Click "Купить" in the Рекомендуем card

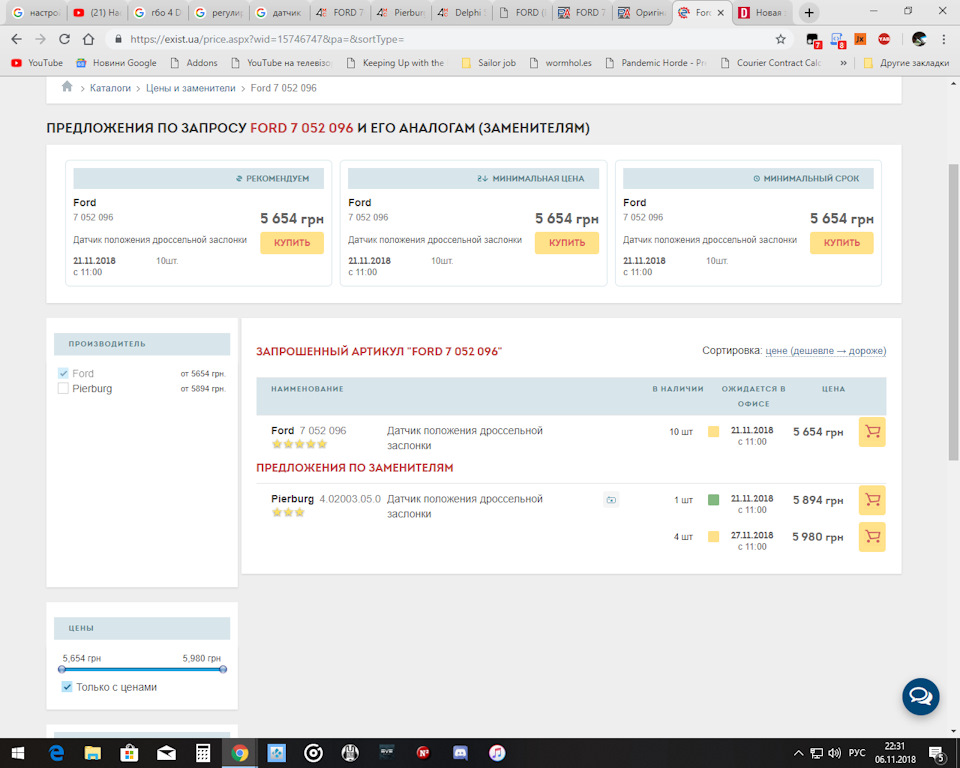292,243
